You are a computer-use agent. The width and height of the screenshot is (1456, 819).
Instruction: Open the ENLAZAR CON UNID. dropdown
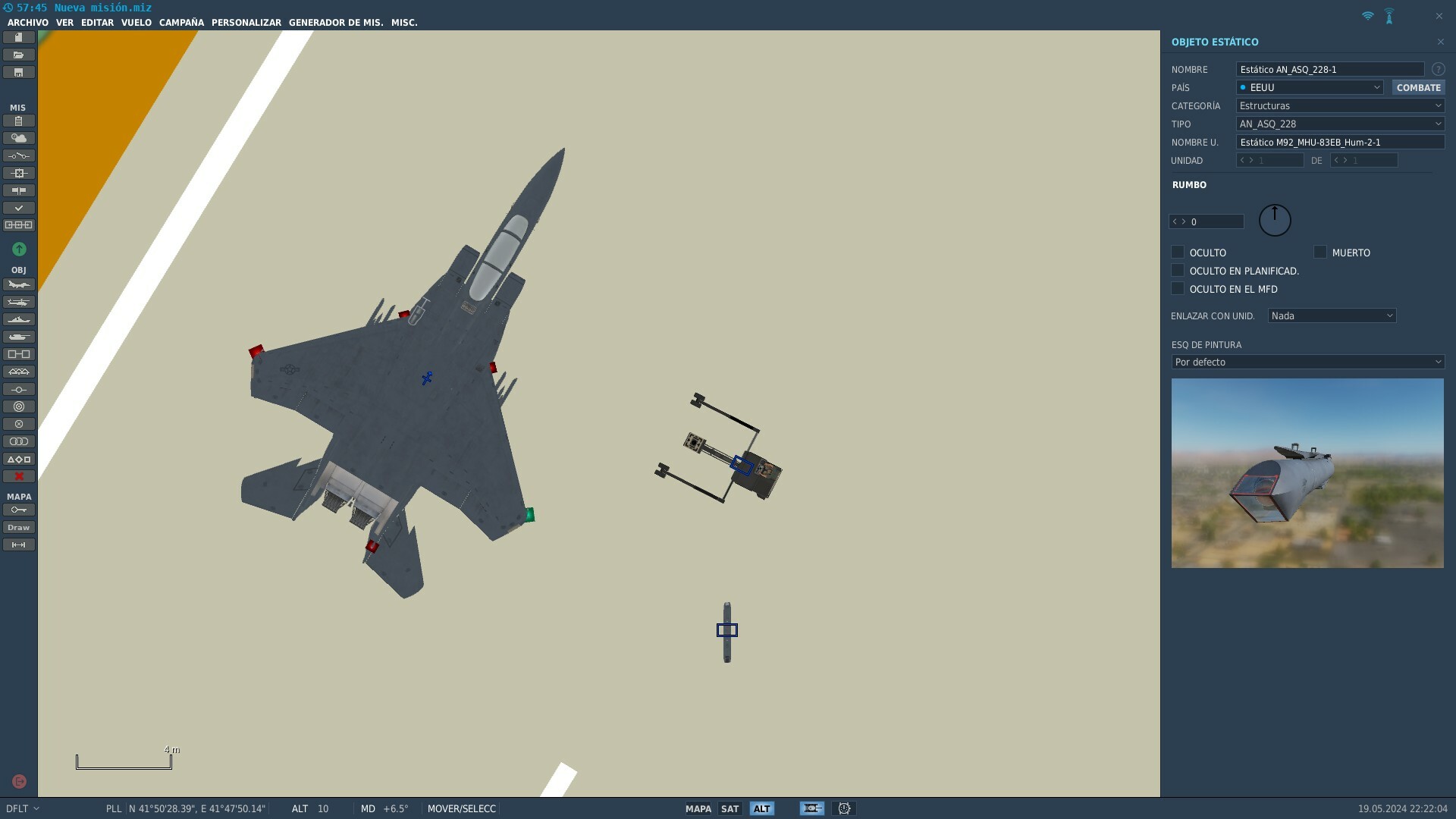tap(1332, 315)
